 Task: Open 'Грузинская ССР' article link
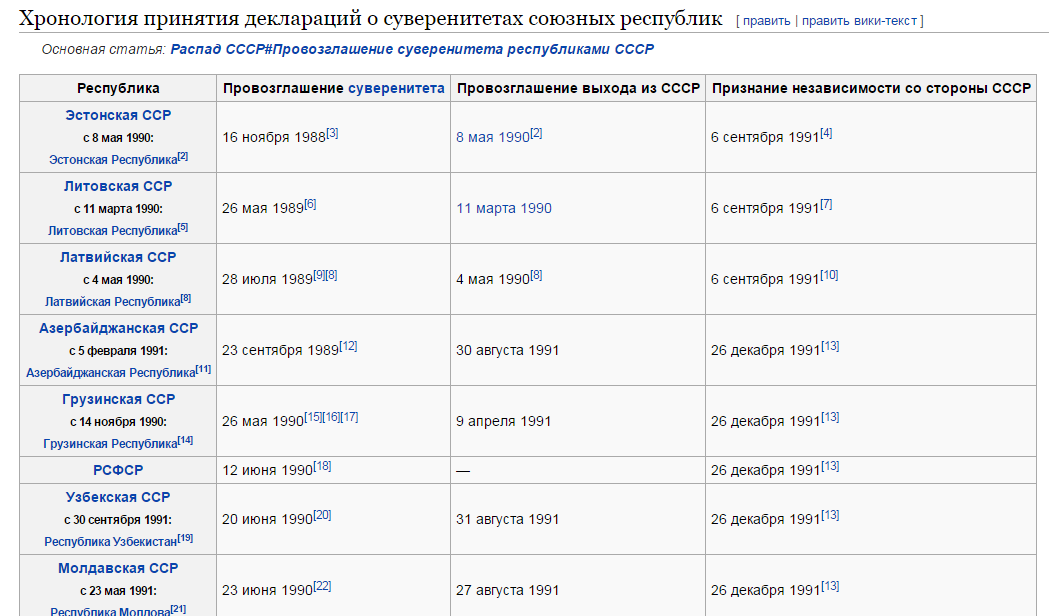pos(118,399)
